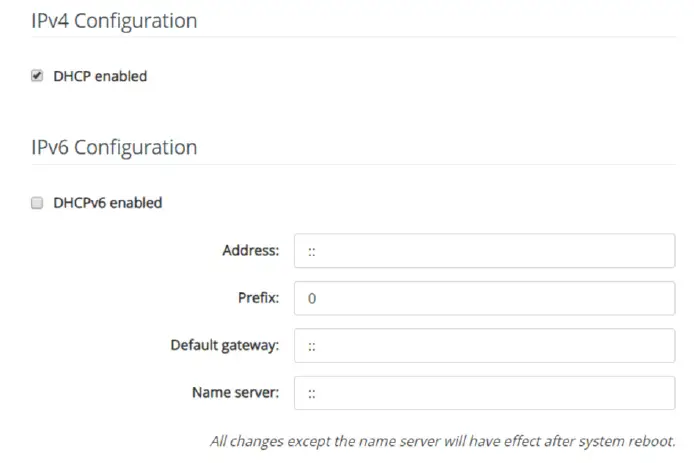The height and width of the screenshot is (463, 694).
Task: Select the Default gateway input field
Action: [x=484, y=346]
